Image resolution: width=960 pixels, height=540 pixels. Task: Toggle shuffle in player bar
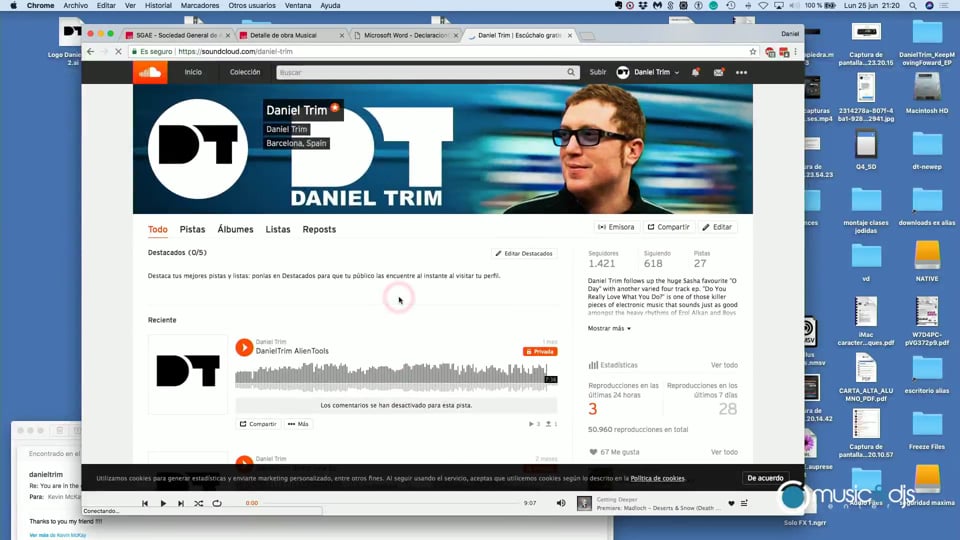198,503
